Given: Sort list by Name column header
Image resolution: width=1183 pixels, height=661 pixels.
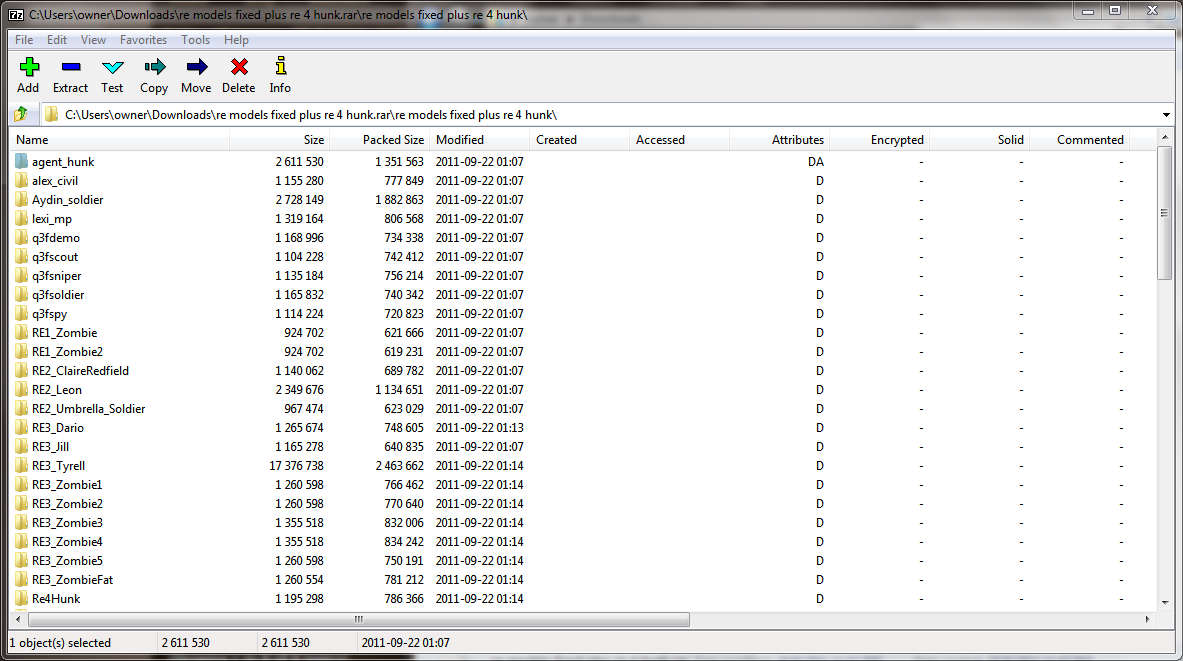Looking at the screenshot, I should pyautogui.click(x=119, y=140).
